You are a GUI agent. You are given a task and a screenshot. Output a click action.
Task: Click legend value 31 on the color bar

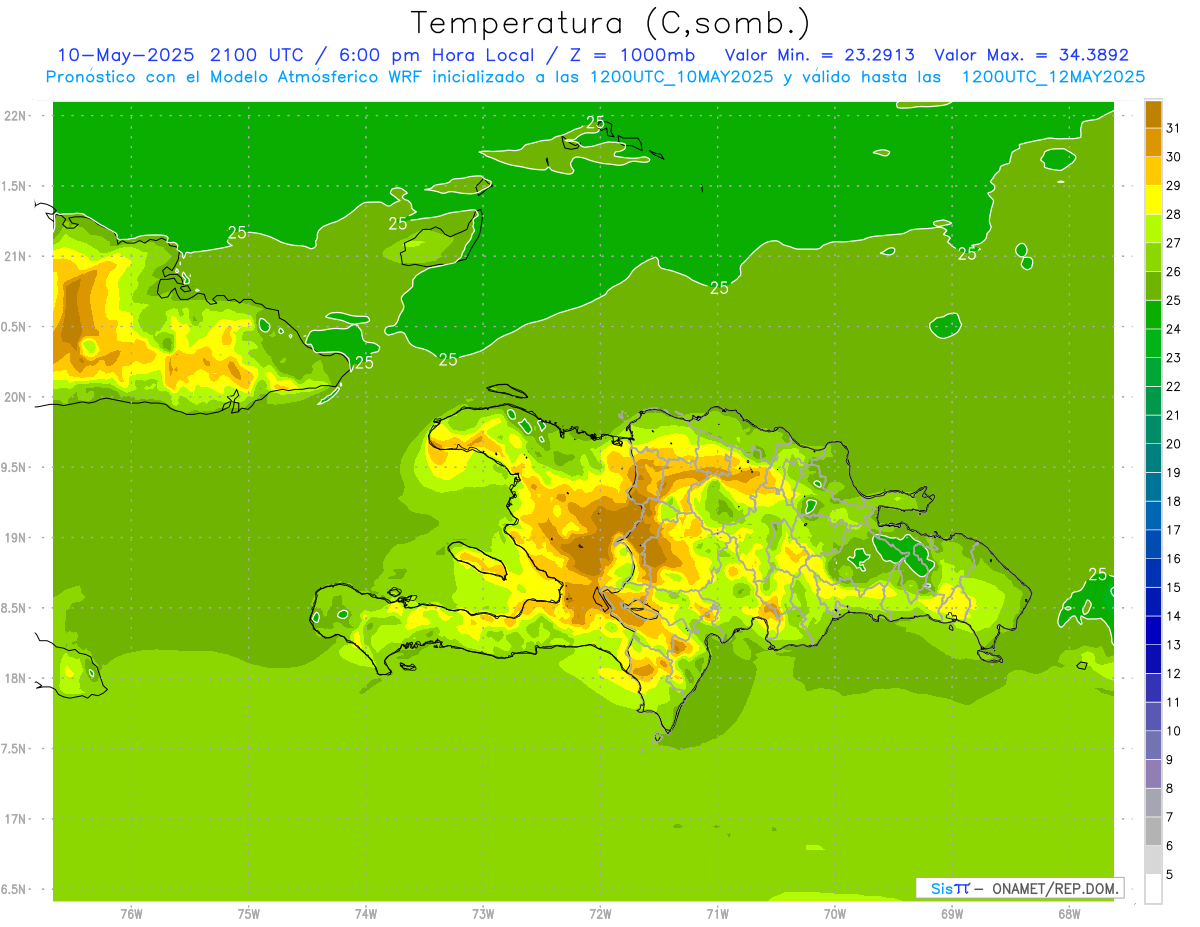1173,128
